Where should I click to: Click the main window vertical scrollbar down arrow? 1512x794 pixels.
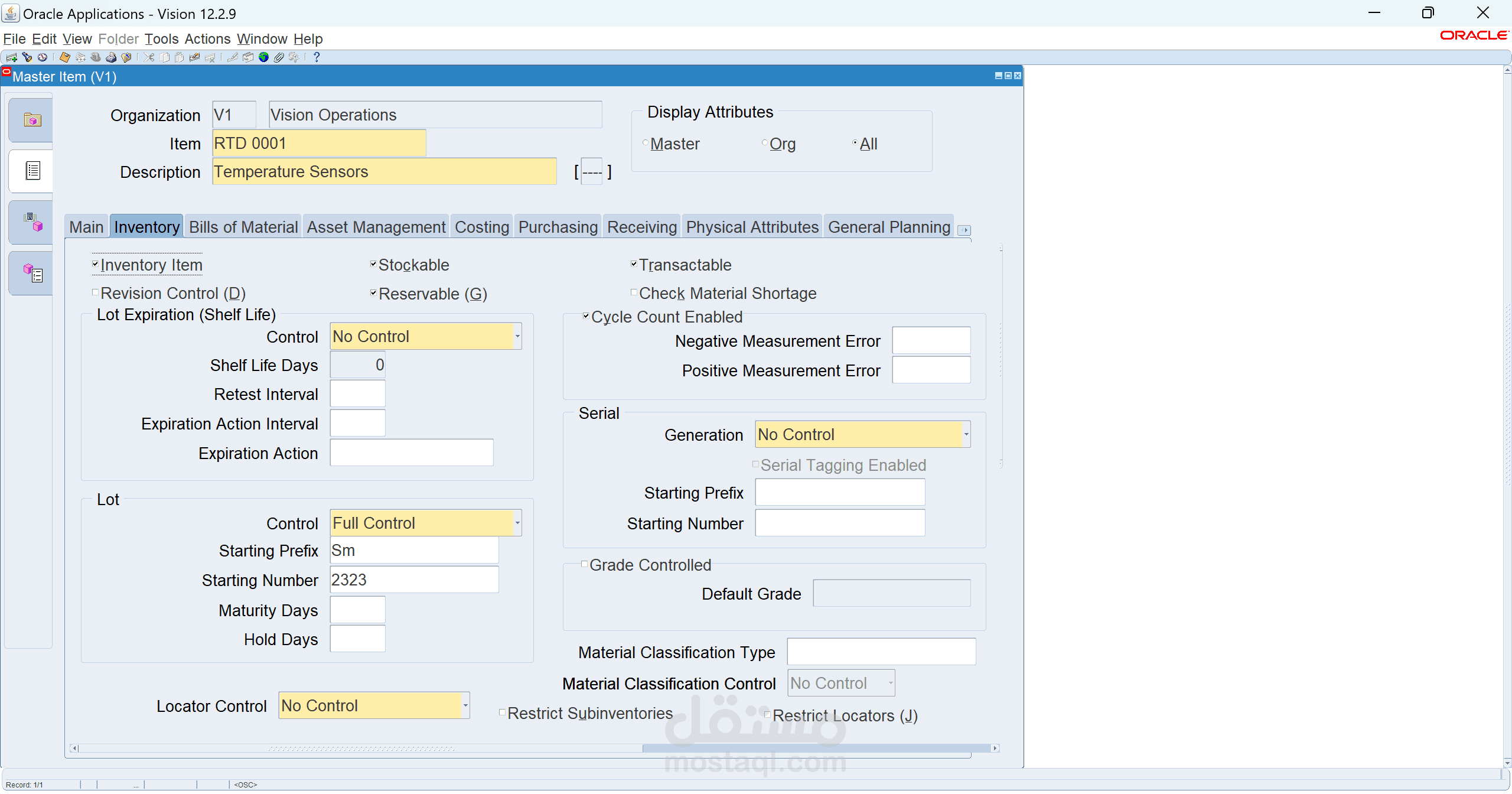(1507, 763)
